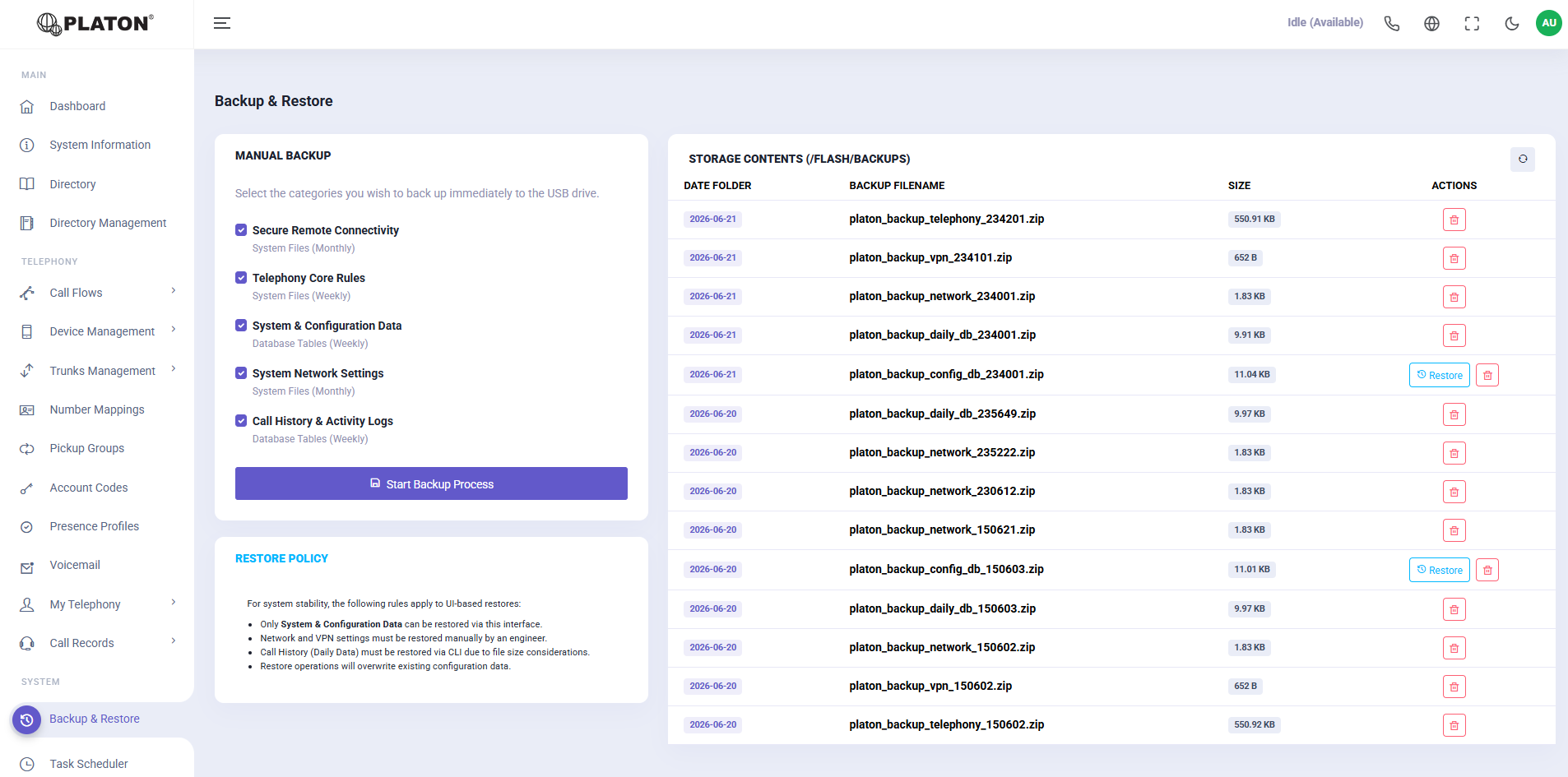Delete platon_backup_network_150621.zip

click(1454, 530)
